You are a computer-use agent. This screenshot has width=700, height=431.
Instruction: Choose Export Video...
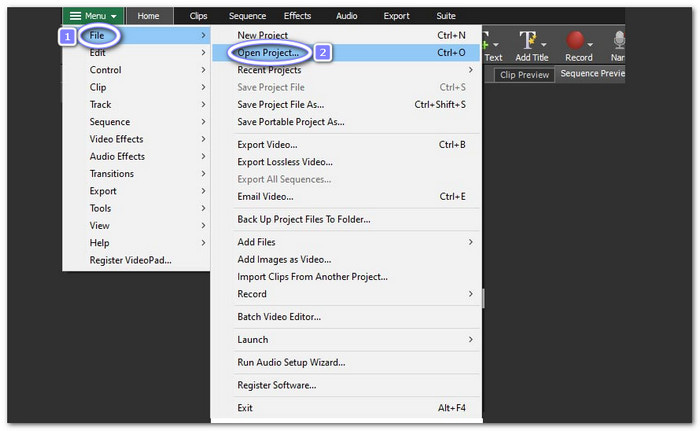click(346, 145)
